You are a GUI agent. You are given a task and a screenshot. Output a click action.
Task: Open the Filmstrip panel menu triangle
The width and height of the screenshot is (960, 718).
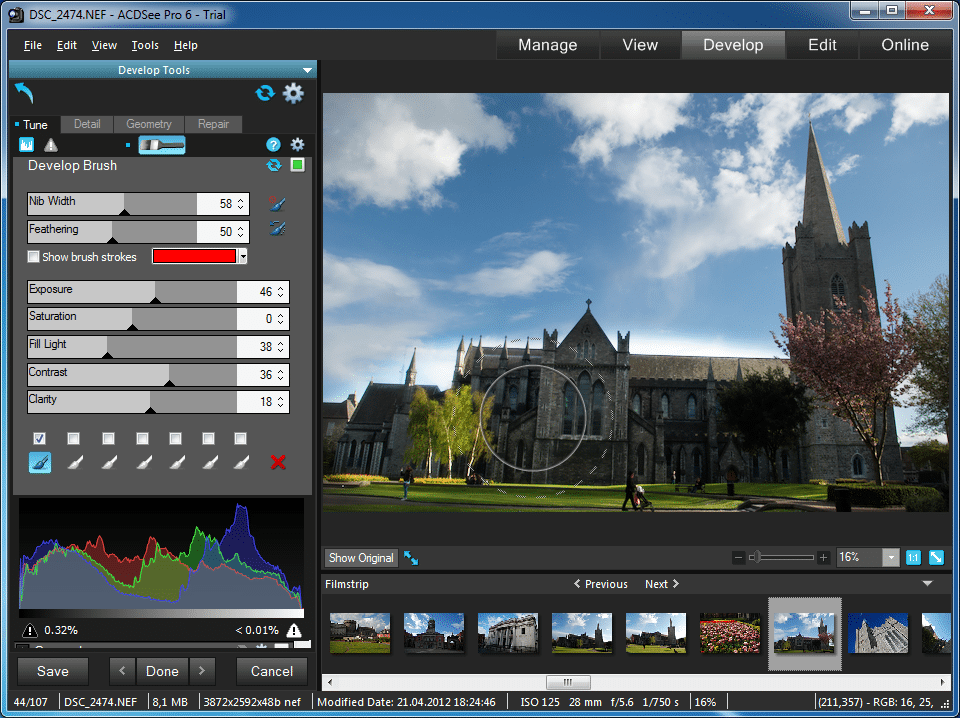pyautogui.click(x=928, y=584)
